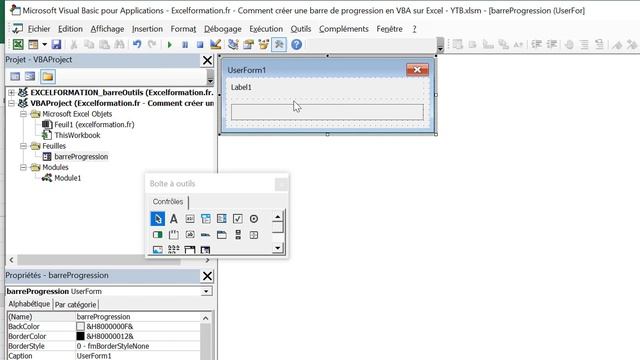The width and height of the screenshot is (640, 360).
Task: Edit the (Name) property value barreProgression
Action: coord(138,317)
